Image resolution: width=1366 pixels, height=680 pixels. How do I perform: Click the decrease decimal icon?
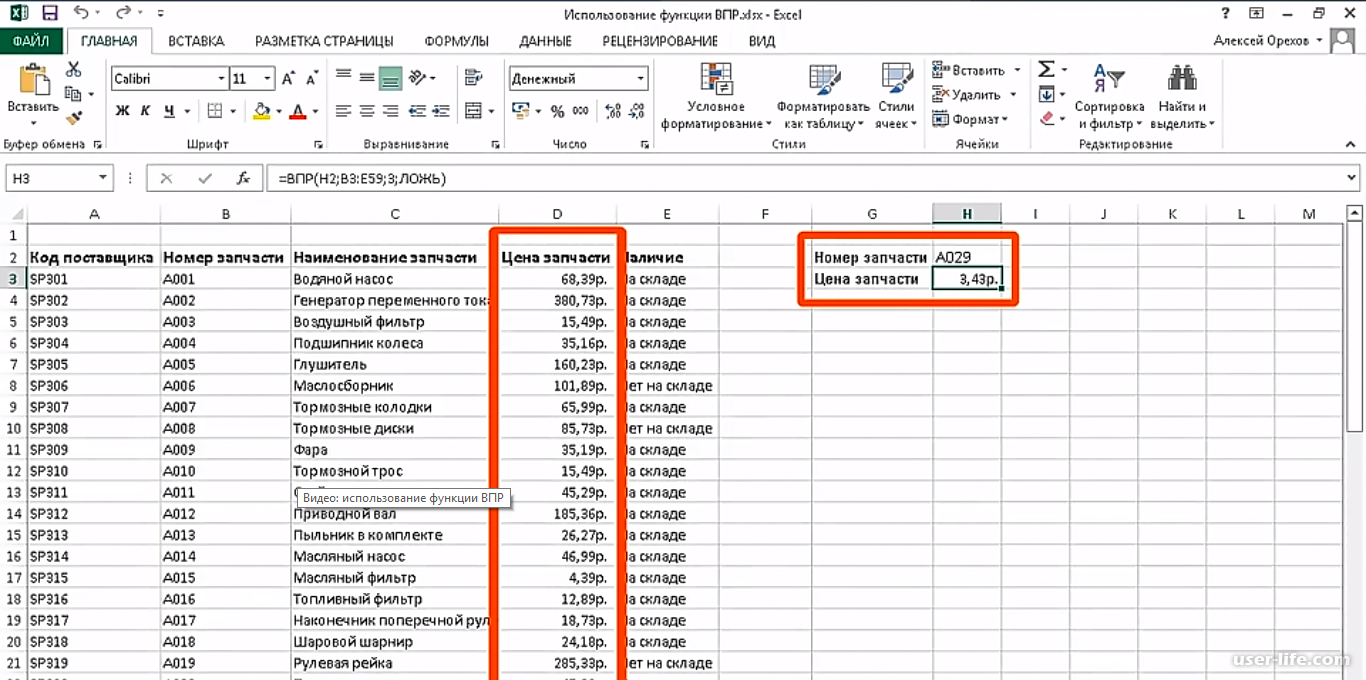point(635,111)
